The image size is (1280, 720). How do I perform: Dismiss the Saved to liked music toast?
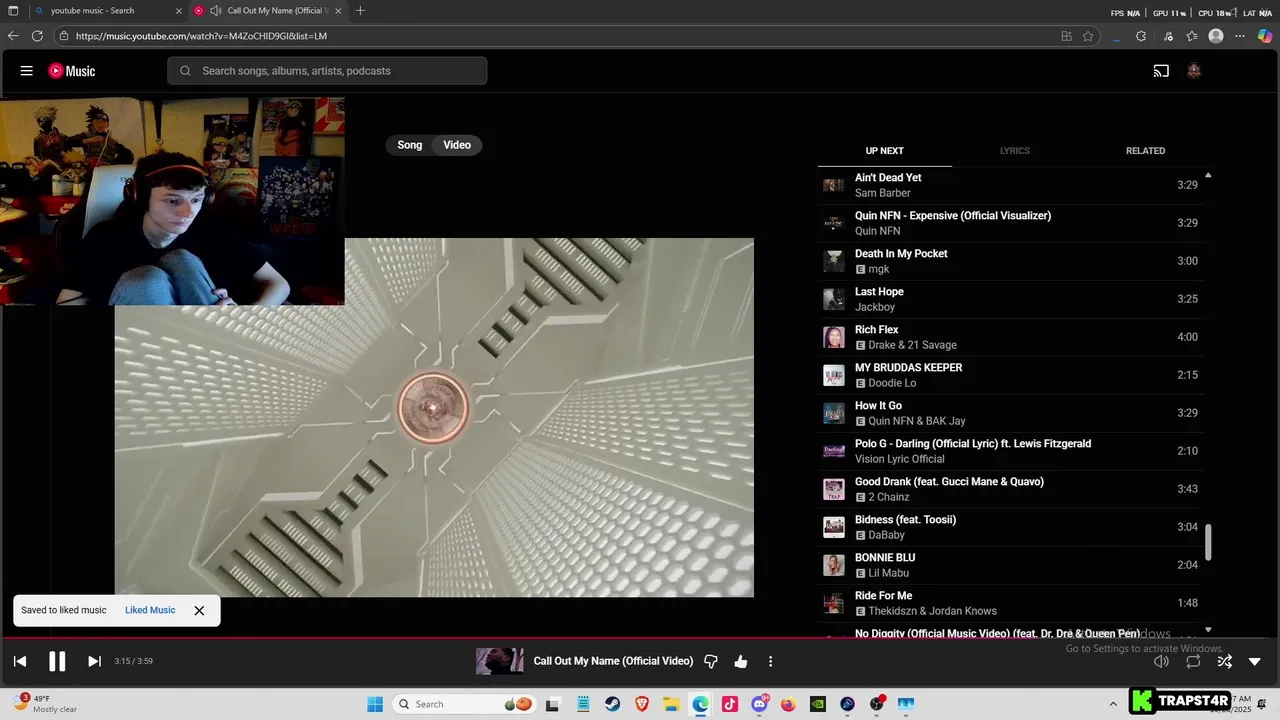(x=199, y=610)
